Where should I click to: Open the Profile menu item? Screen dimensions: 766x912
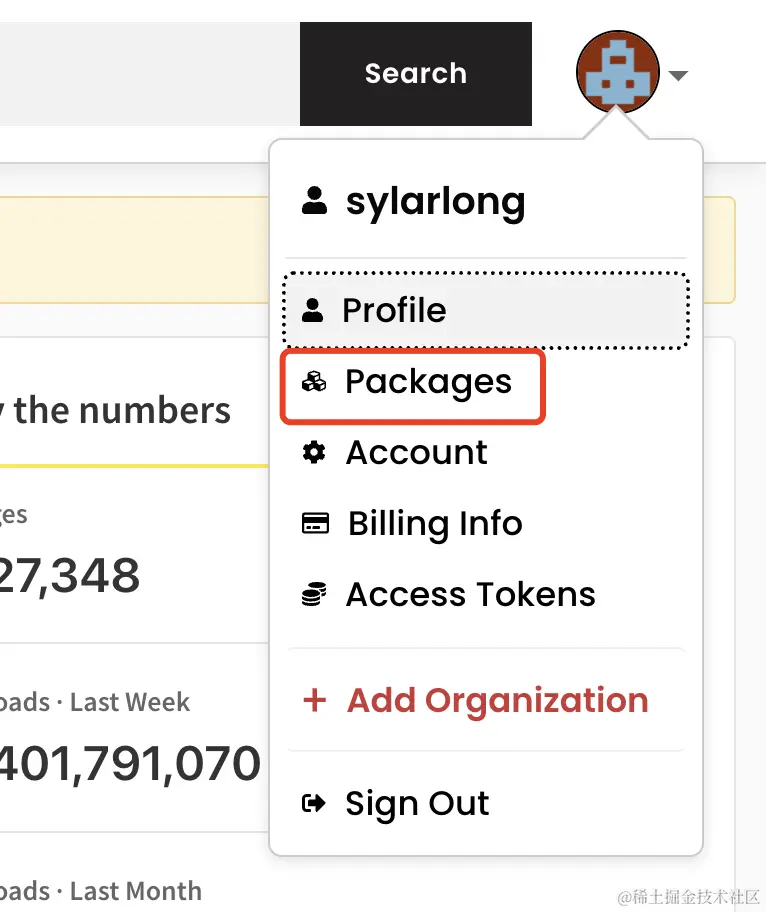(x=486, y=310)
